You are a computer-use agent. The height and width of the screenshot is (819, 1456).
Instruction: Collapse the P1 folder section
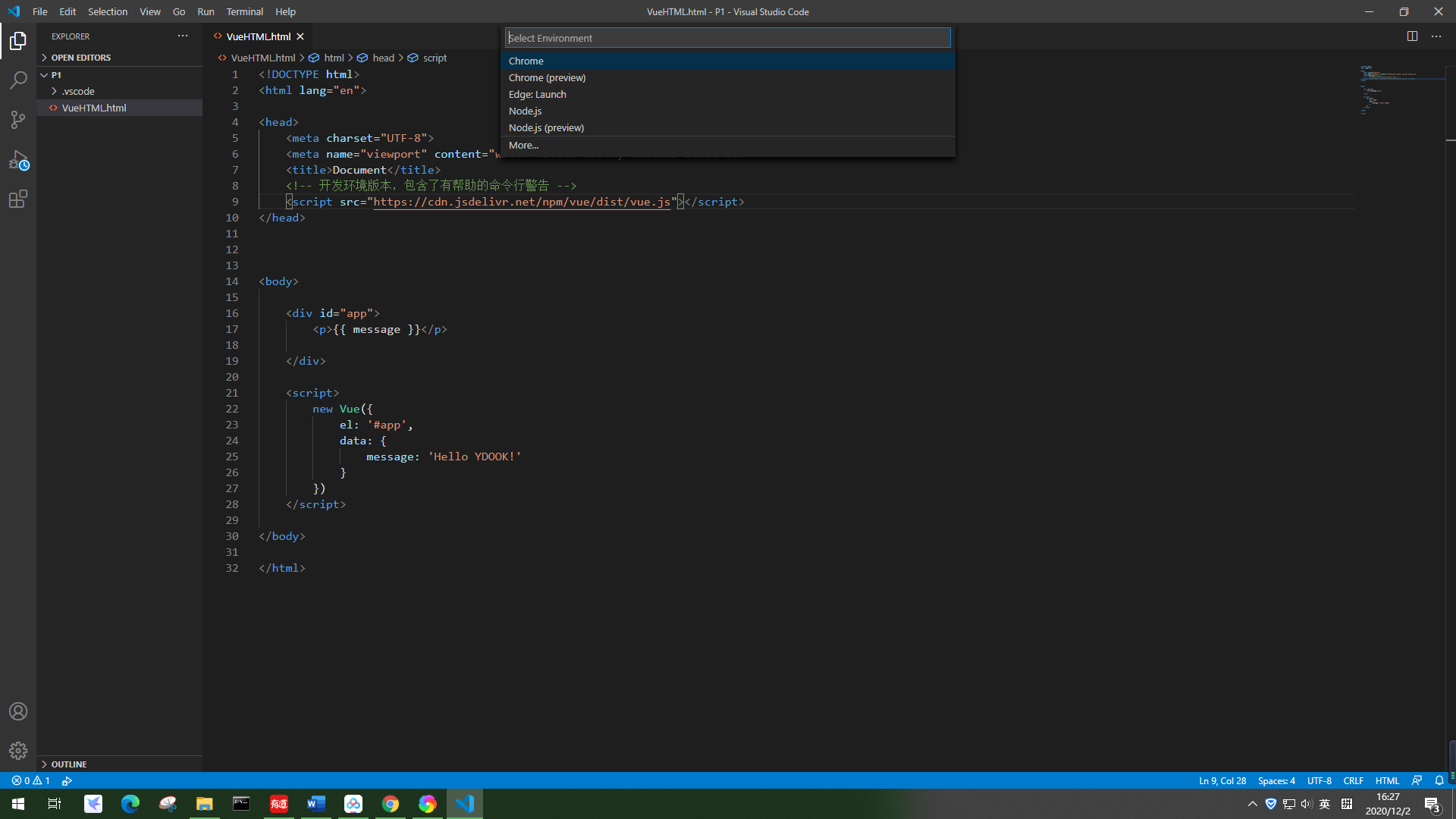click(120, 75)
